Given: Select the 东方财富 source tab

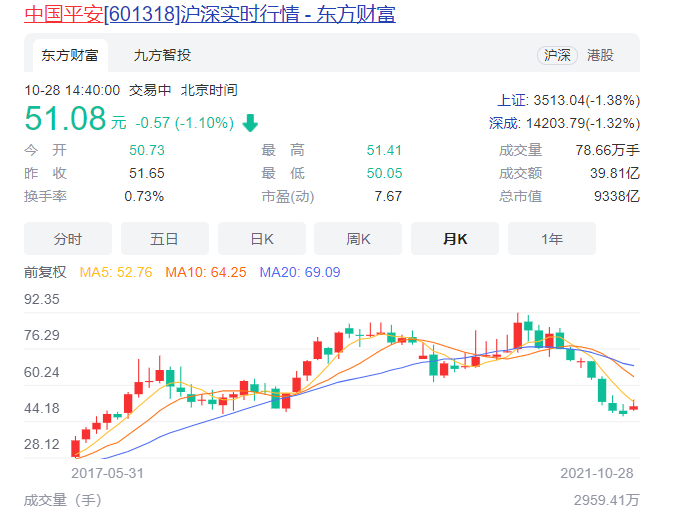Looking at the screenshot, I should [x=70, y=55].
